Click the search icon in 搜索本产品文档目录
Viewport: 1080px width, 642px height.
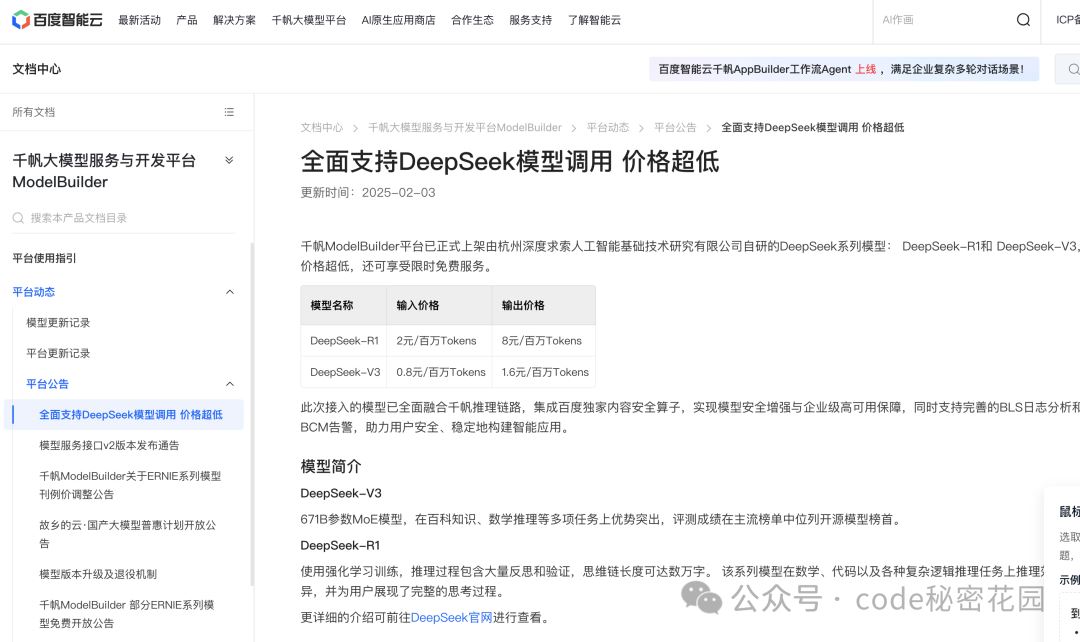[x=19, y=218]
